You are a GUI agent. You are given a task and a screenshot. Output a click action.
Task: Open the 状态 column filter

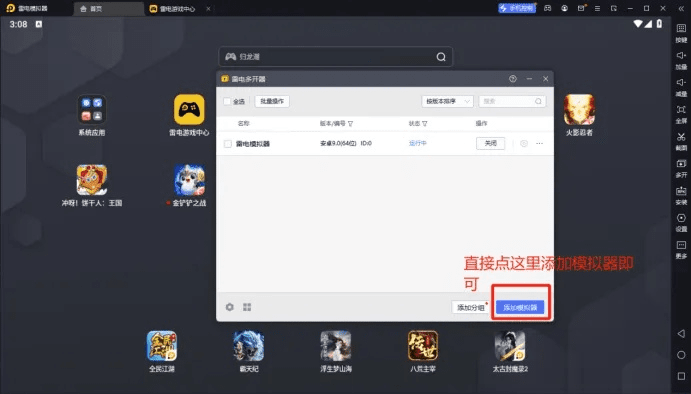point(424,124)
